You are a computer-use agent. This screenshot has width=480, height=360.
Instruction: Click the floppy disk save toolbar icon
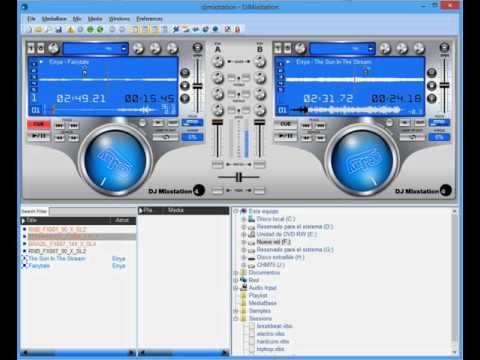click(x=59, y=29)
